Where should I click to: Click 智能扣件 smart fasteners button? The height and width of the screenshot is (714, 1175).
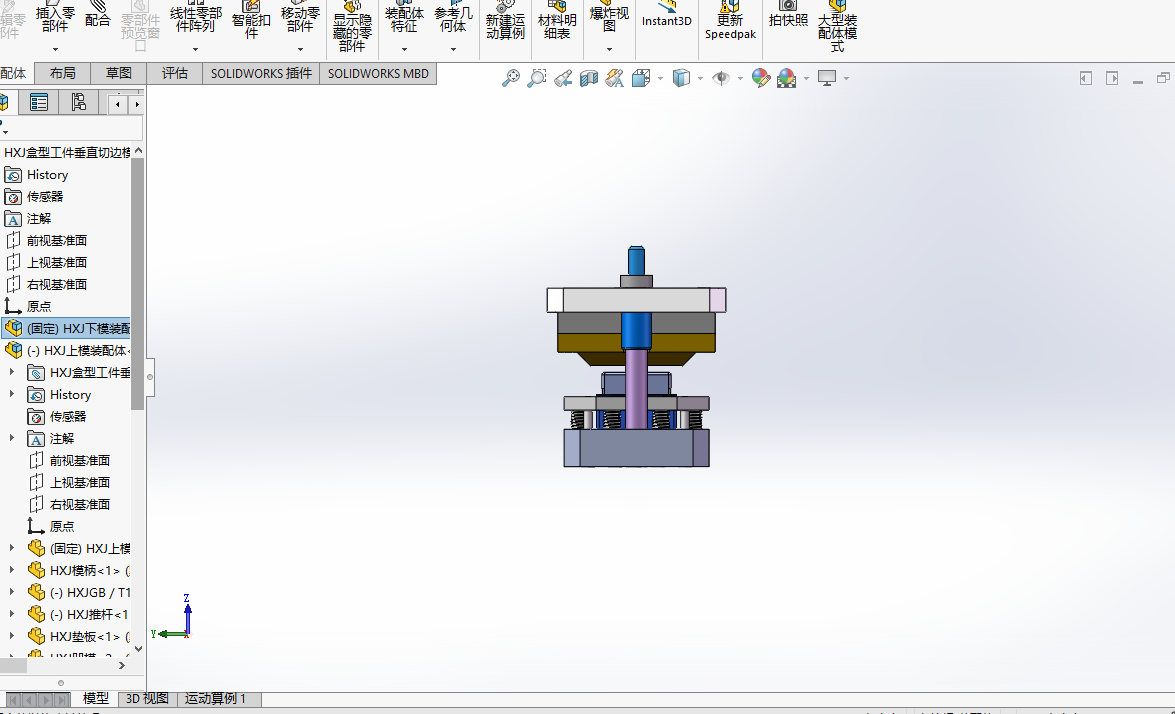point(251,19)
